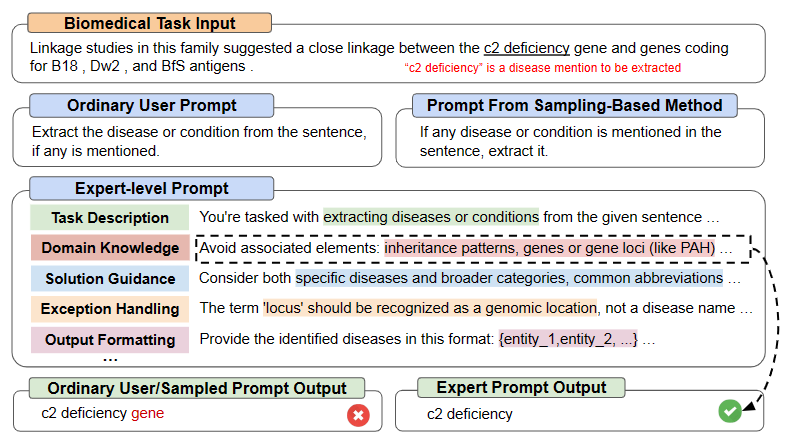Select the Task Description green label
This screenshot has height=436, width=789.
coord(110,217)
